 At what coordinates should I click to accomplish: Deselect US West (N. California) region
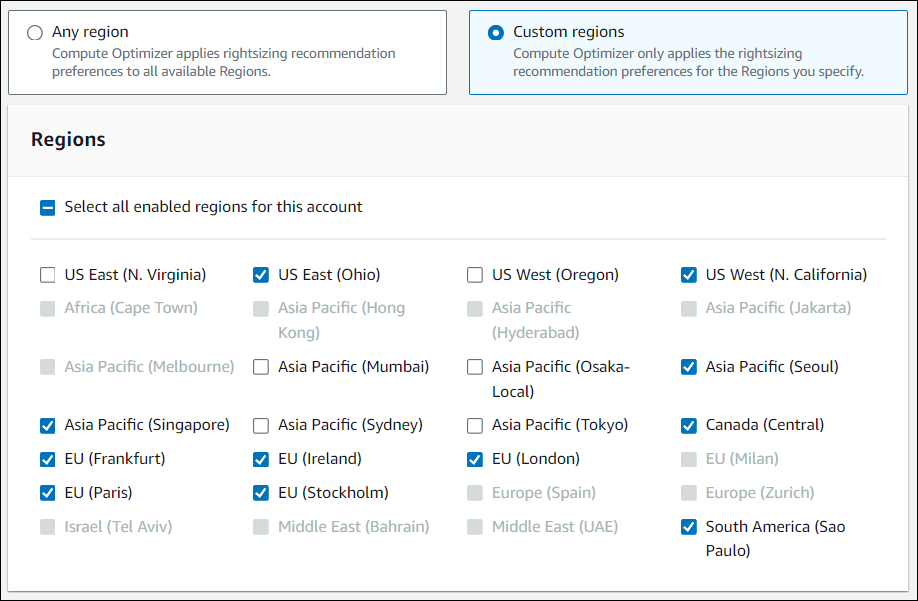pos(689,275)
